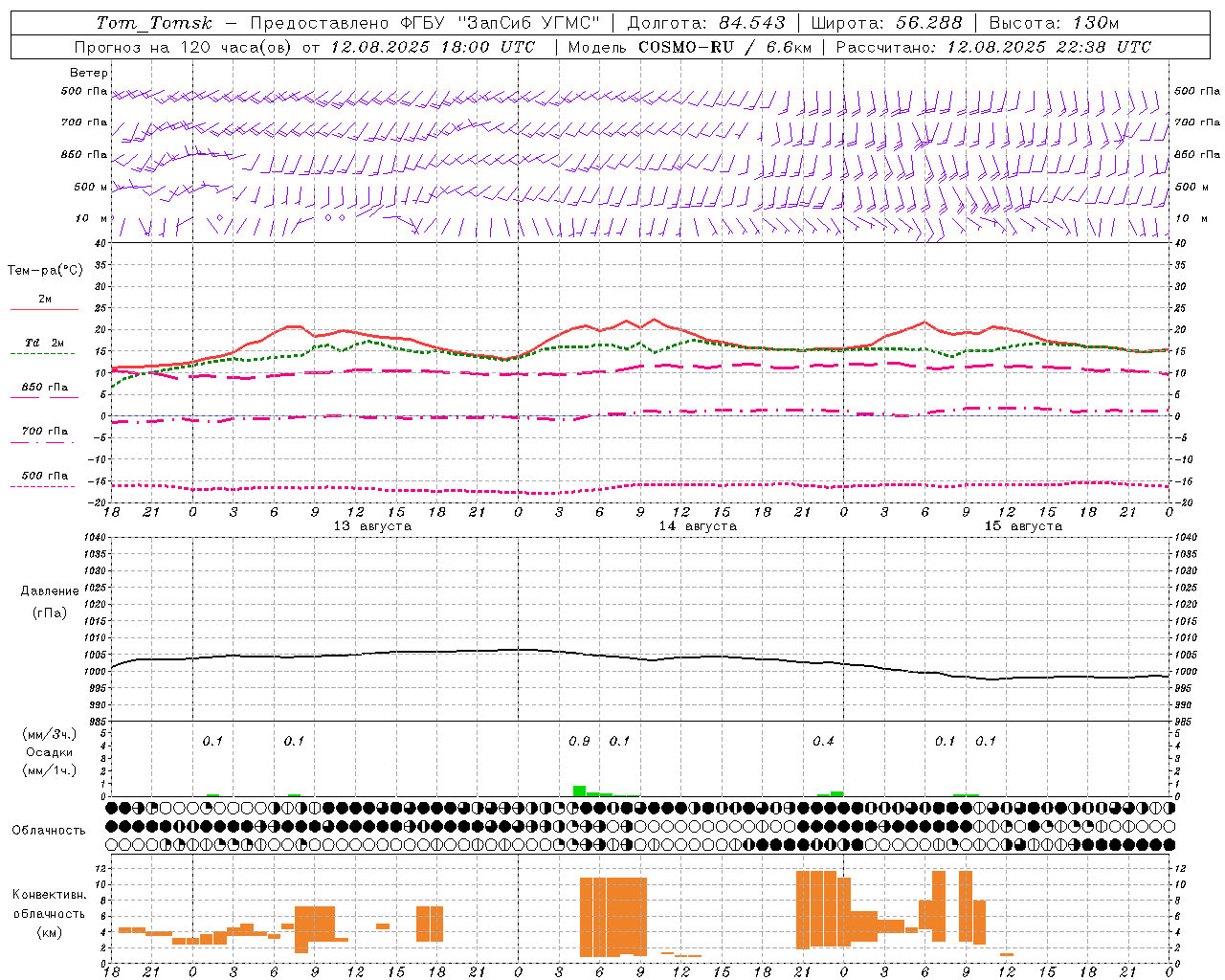Click the 'Осадки' precipitation label

pyautogui.click(x=50, y=752)
